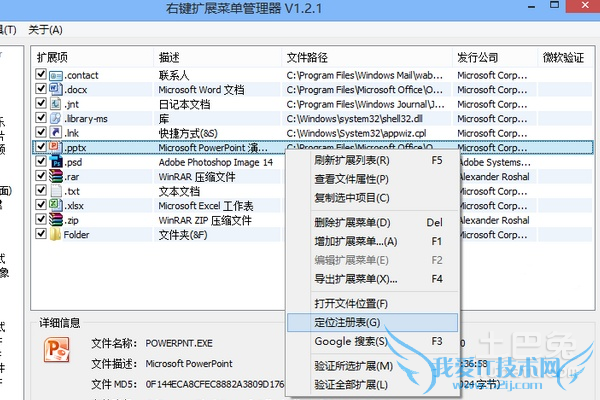
Task: Click the .txt document icon
Action: [x=55, y=191]
